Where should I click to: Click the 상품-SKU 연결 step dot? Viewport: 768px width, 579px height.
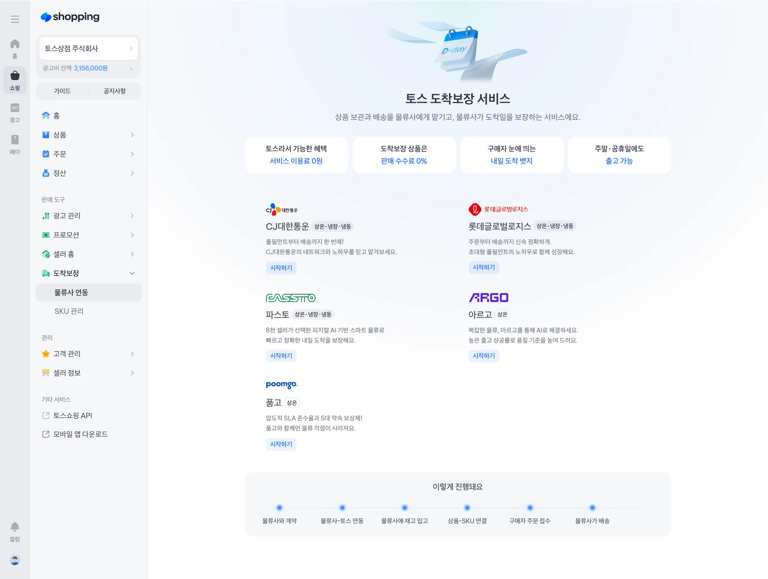[467, 507]
